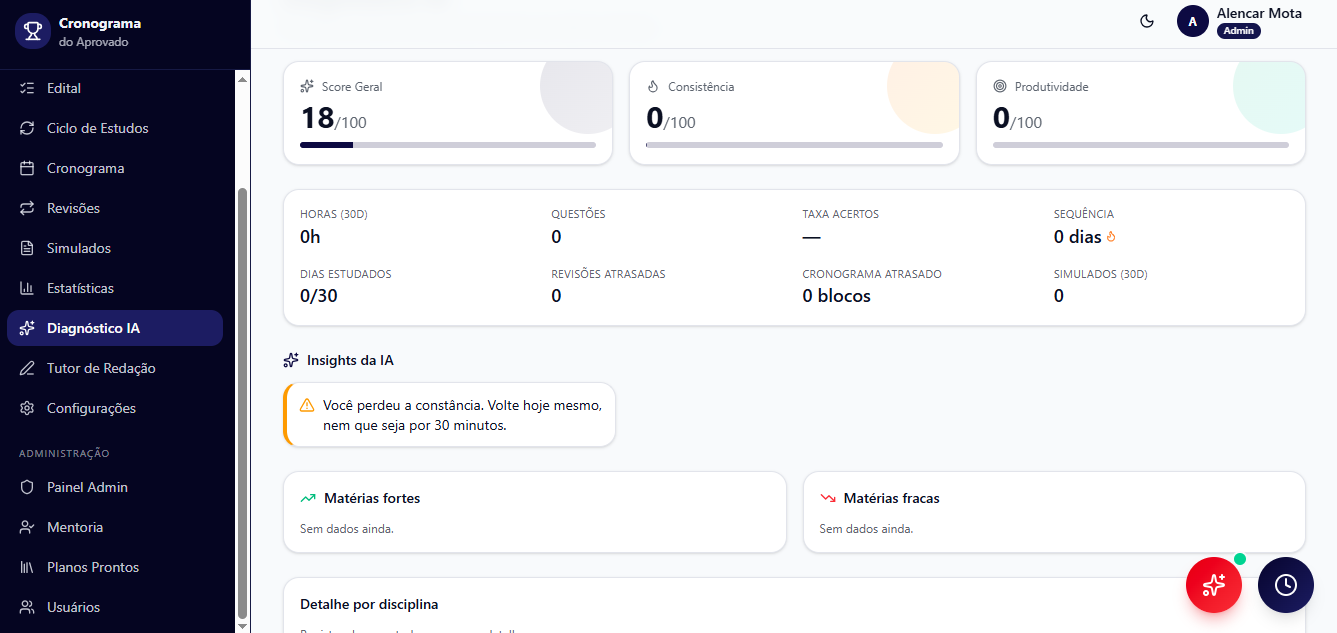Click the sidebar scrollbar up arrow
1337x633 pixels.
point(242,78)
